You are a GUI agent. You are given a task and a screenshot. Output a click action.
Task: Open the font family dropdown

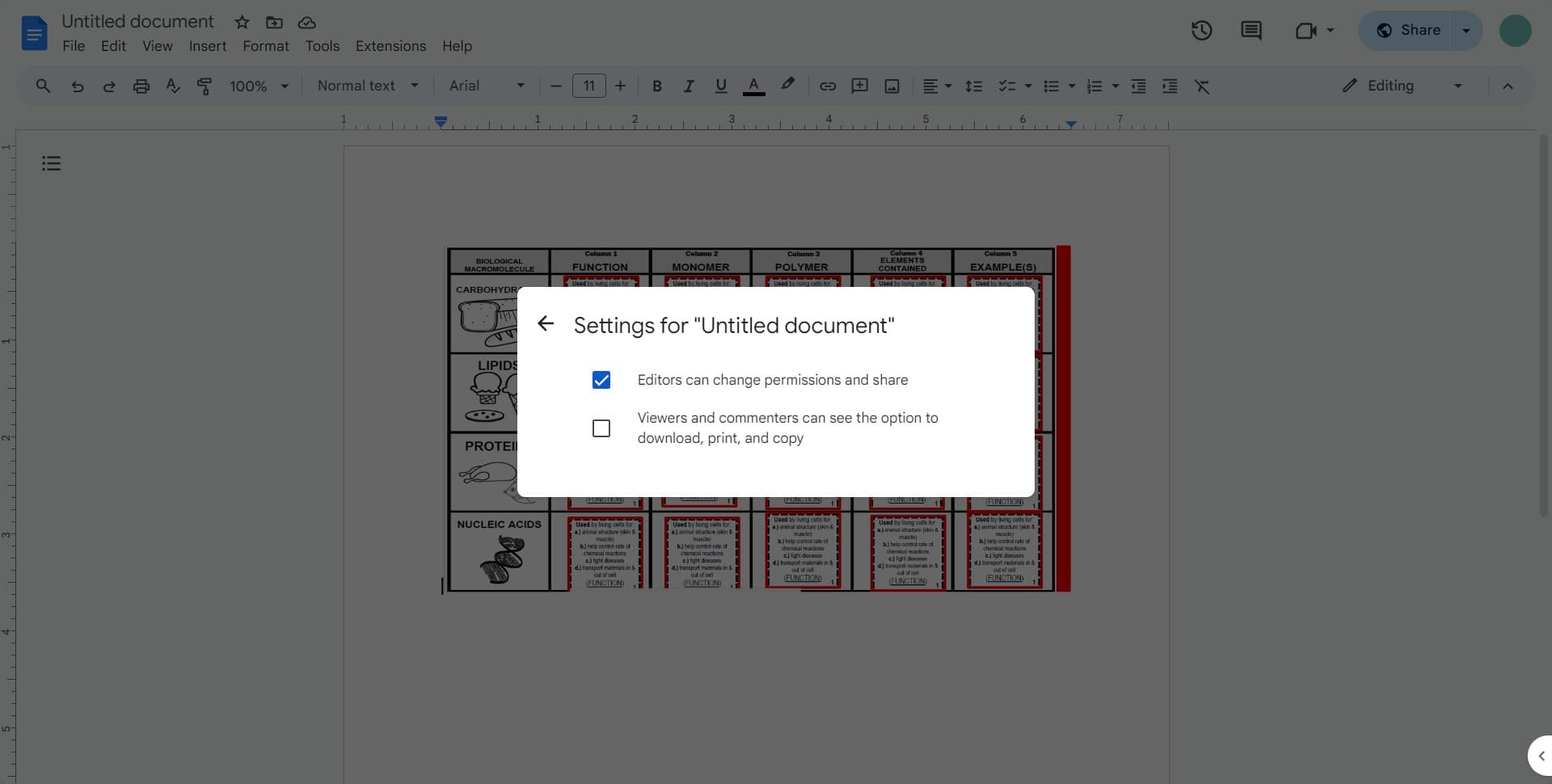click(x=485, y=86)
